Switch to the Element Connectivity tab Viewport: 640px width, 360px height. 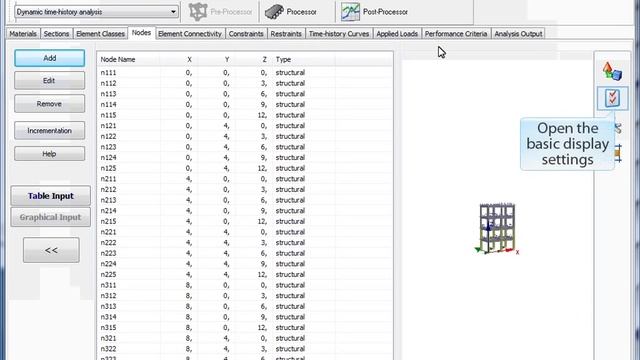[x=190, y=34]
